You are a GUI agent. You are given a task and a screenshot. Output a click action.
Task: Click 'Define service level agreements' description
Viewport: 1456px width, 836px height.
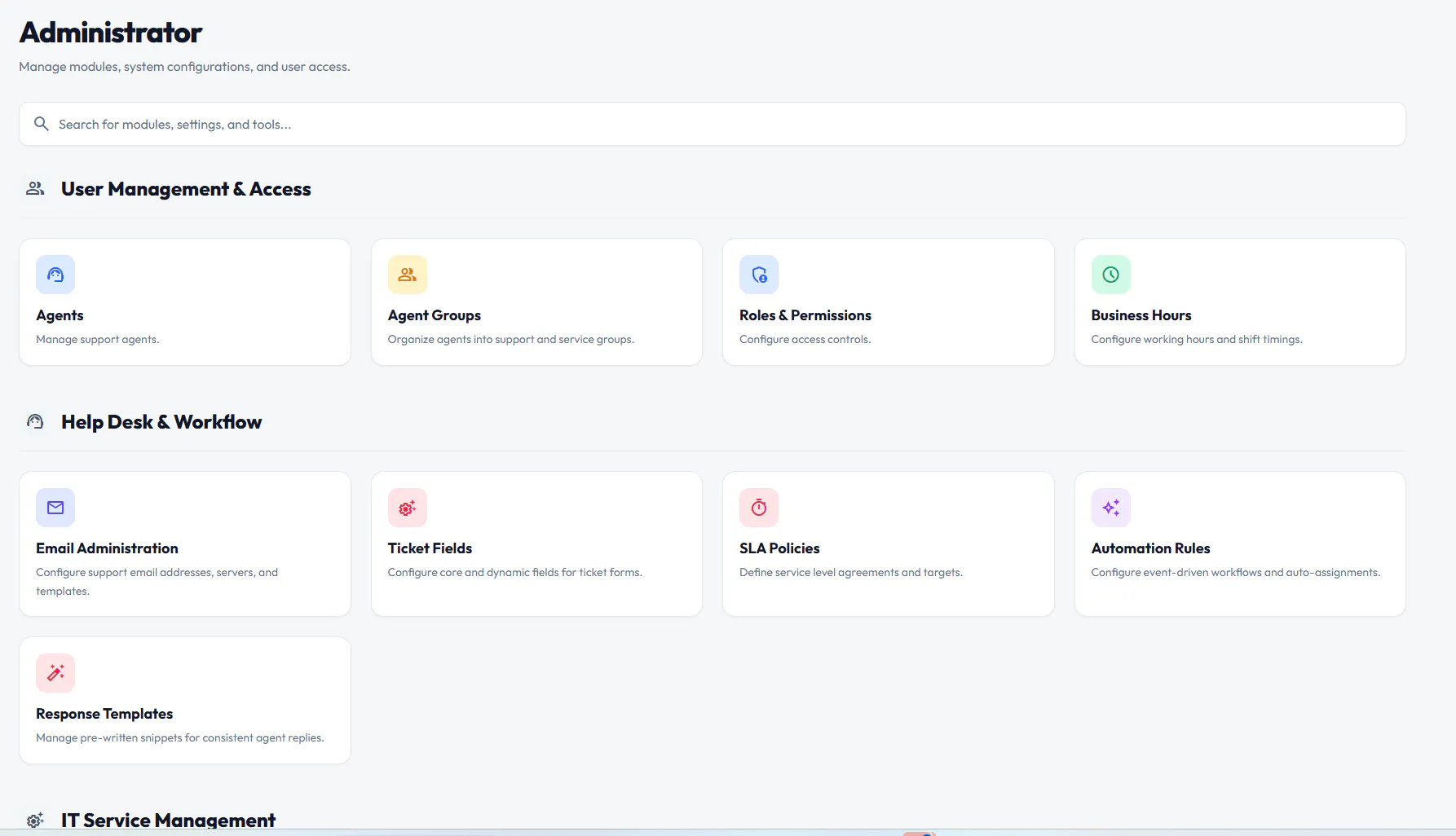(851, 572)
